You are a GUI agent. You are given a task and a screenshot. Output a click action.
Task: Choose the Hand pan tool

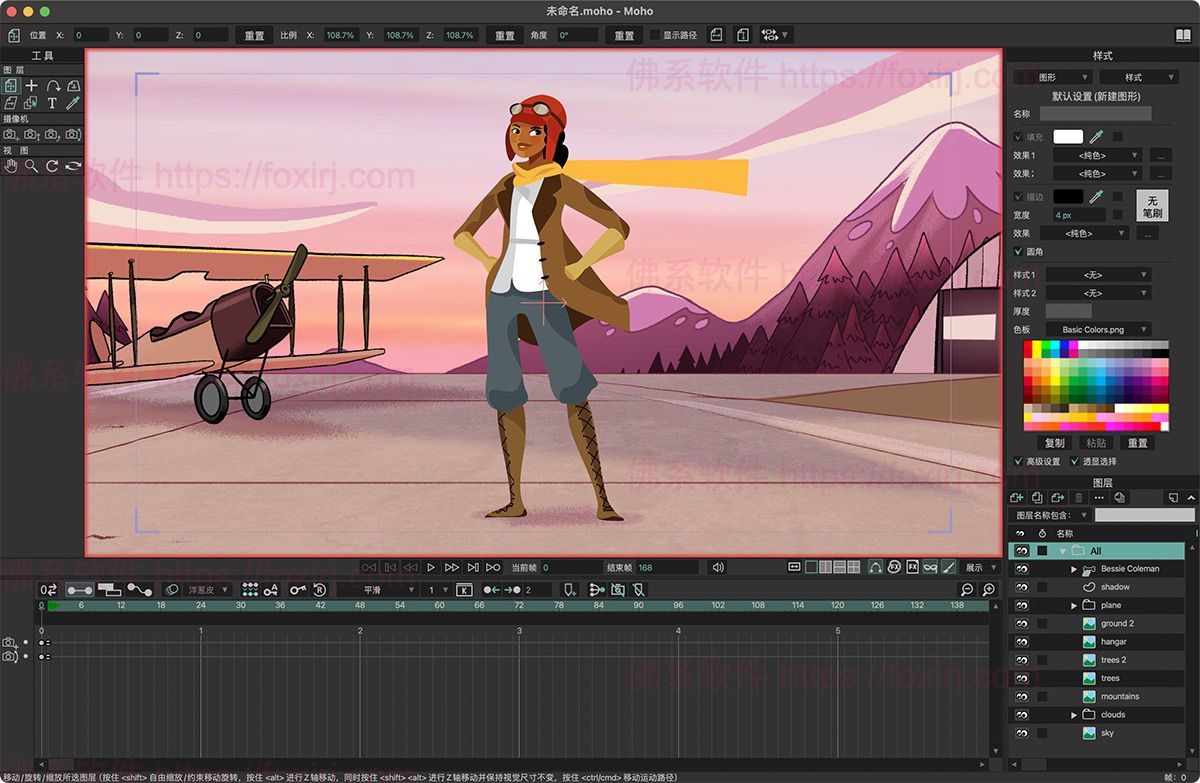(x=11, y=166)
